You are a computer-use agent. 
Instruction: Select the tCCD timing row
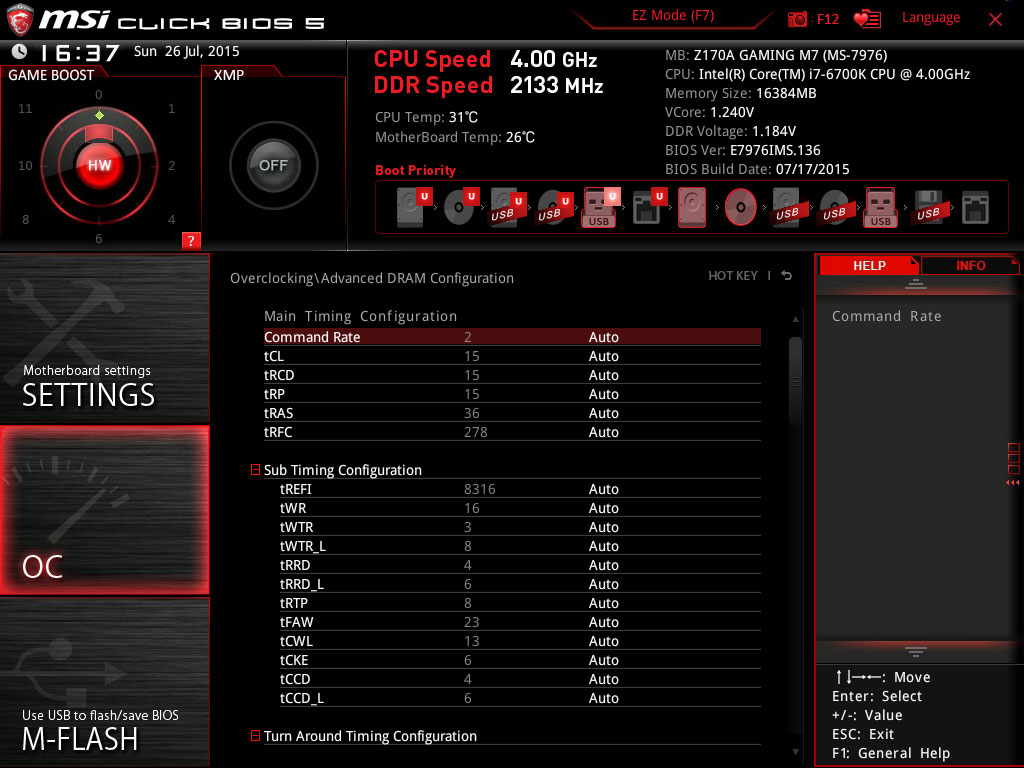pos(520,678)
